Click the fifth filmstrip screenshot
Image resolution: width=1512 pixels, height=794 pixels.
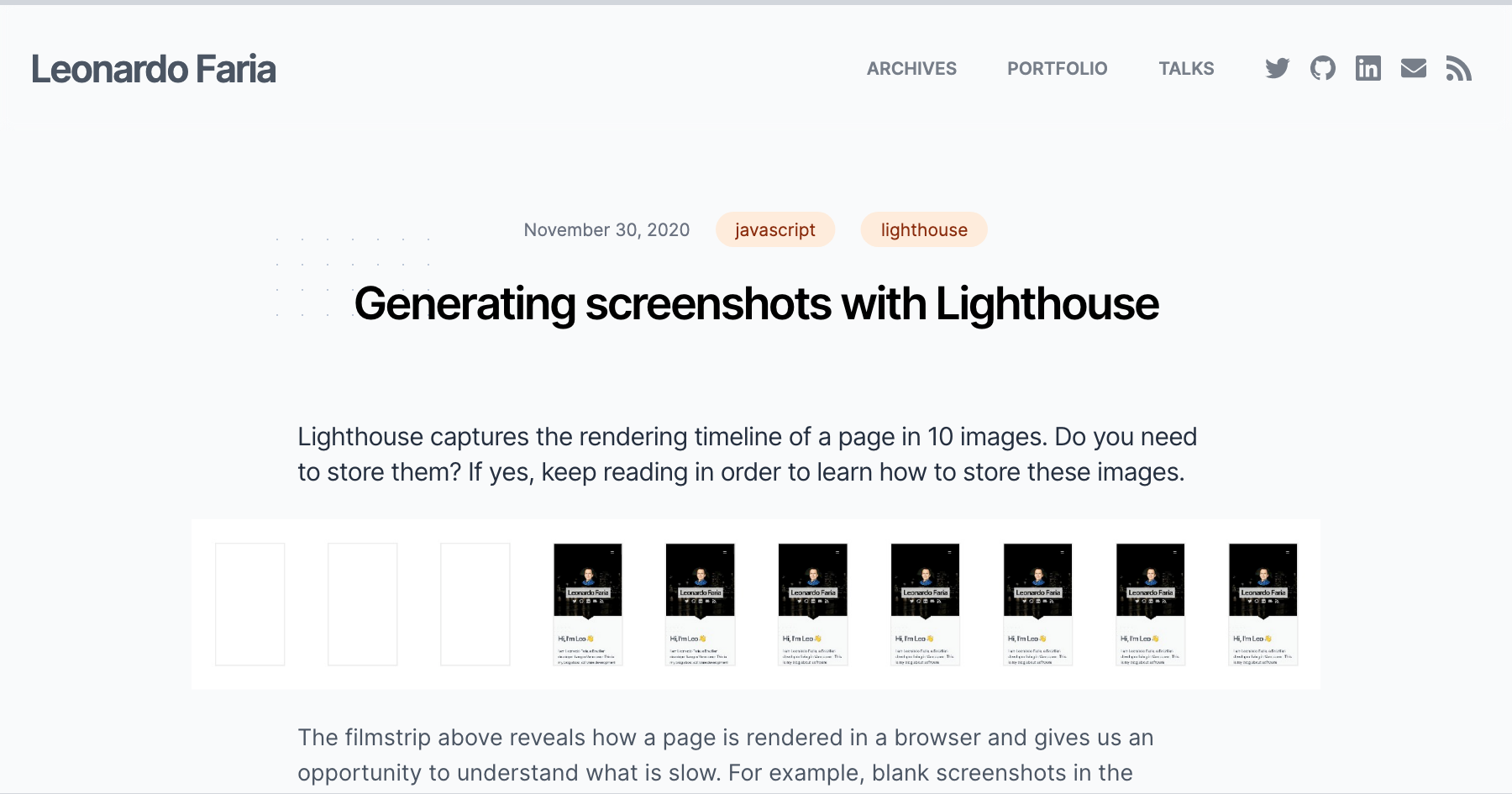(x=700, y=604)
